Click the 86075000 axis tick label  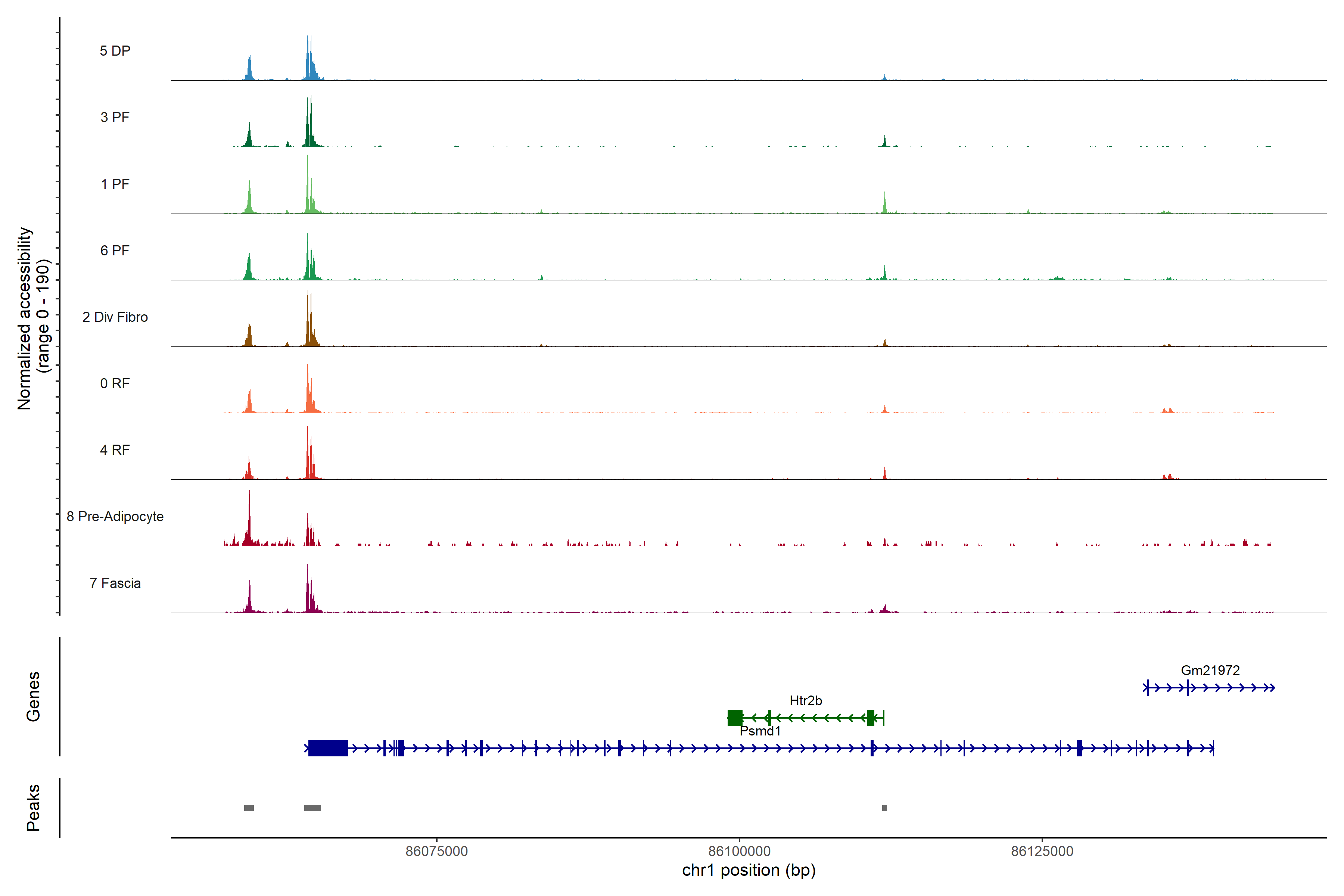click(x=436, y=852)
